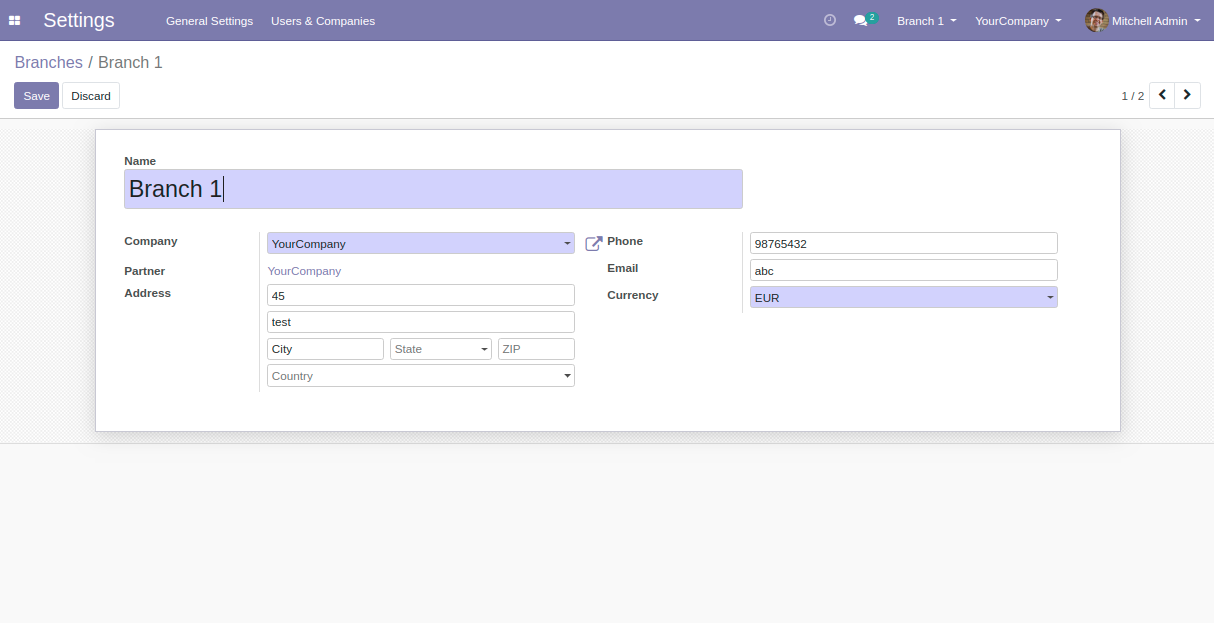Viewport: 1214px width, 623px height.
Task: Click Mitchell Admin avatar picture
Action: click(1096, 20)
